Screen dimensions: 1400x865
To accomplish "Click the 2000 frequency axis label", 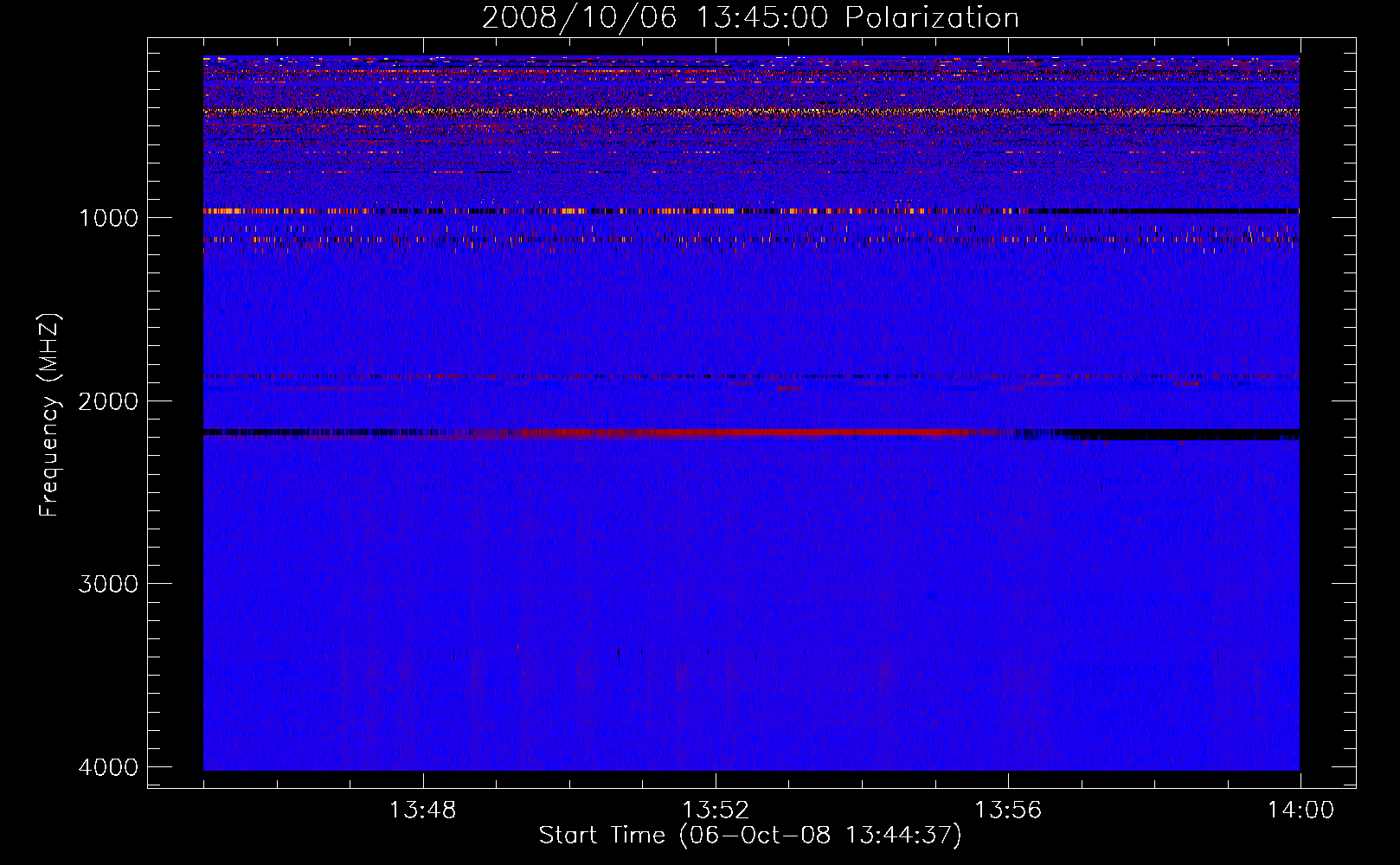I will coord(108,400).
